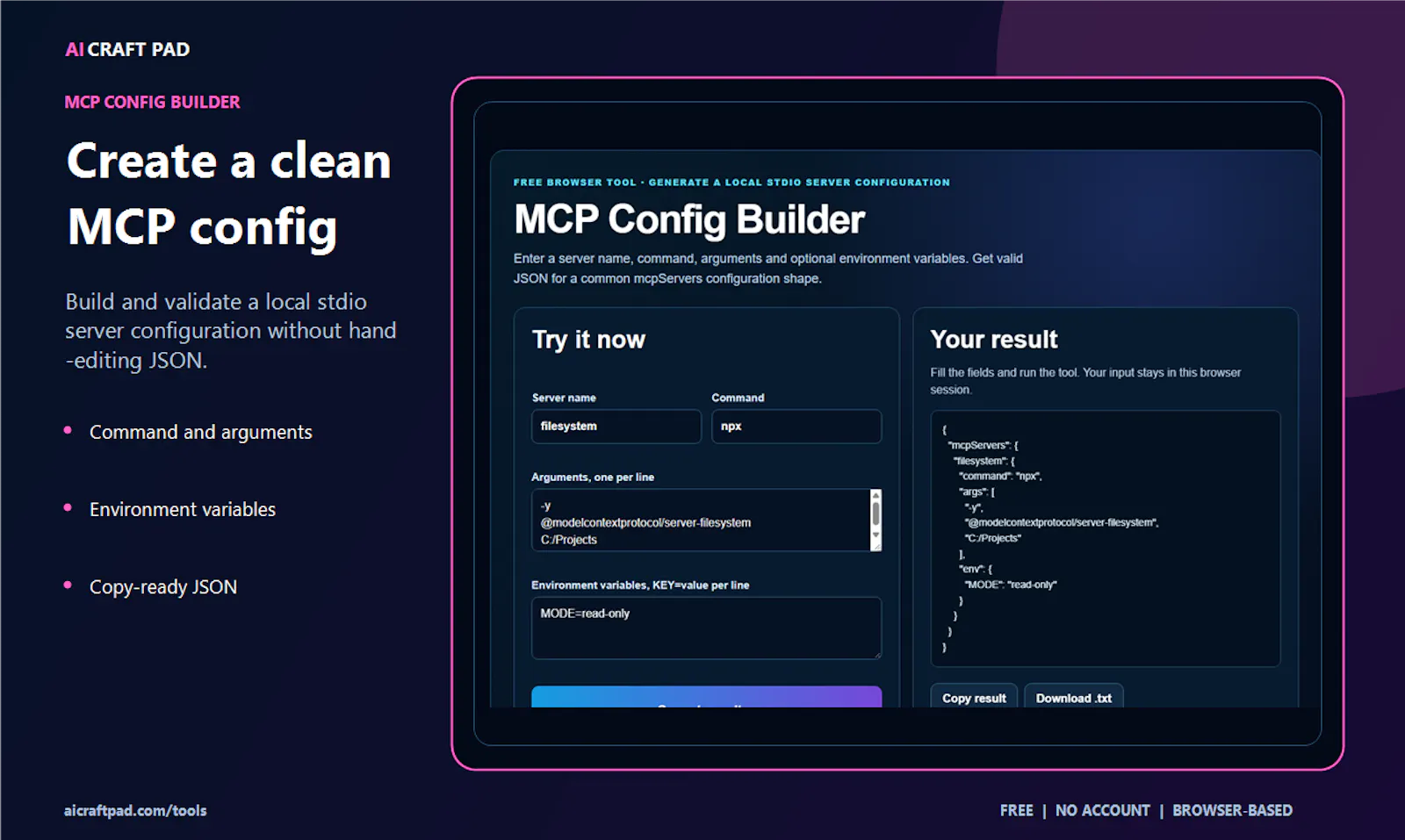The image size is (1405, 840).
Task: Click the AI CRAFT PAD logo
Action: point(127,50)
